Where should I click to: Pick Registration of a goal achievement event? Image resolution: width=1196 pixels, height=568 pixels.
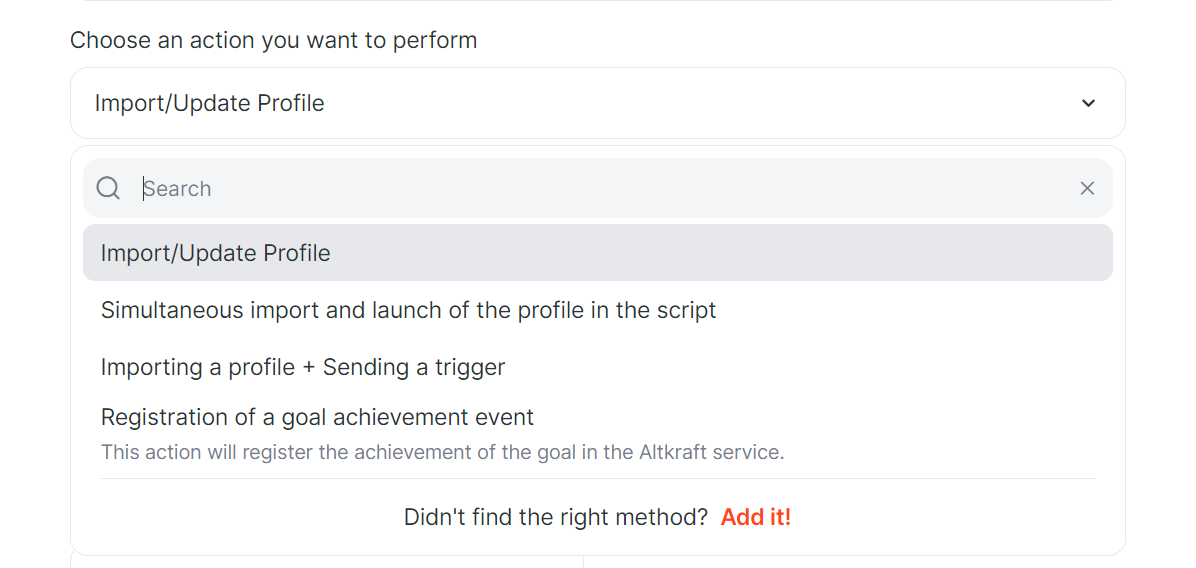[597, 434]
